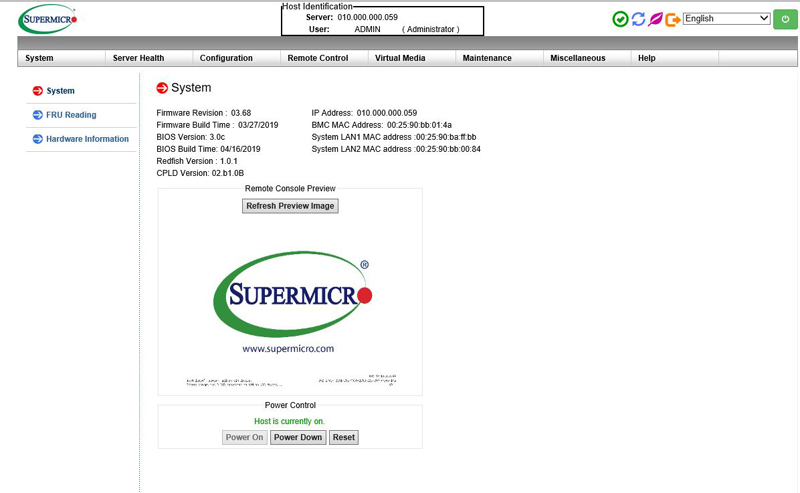Screen dimensions: 800x493
Task: Click the System LAN2 MAC address line
Action: click(396, 149)
